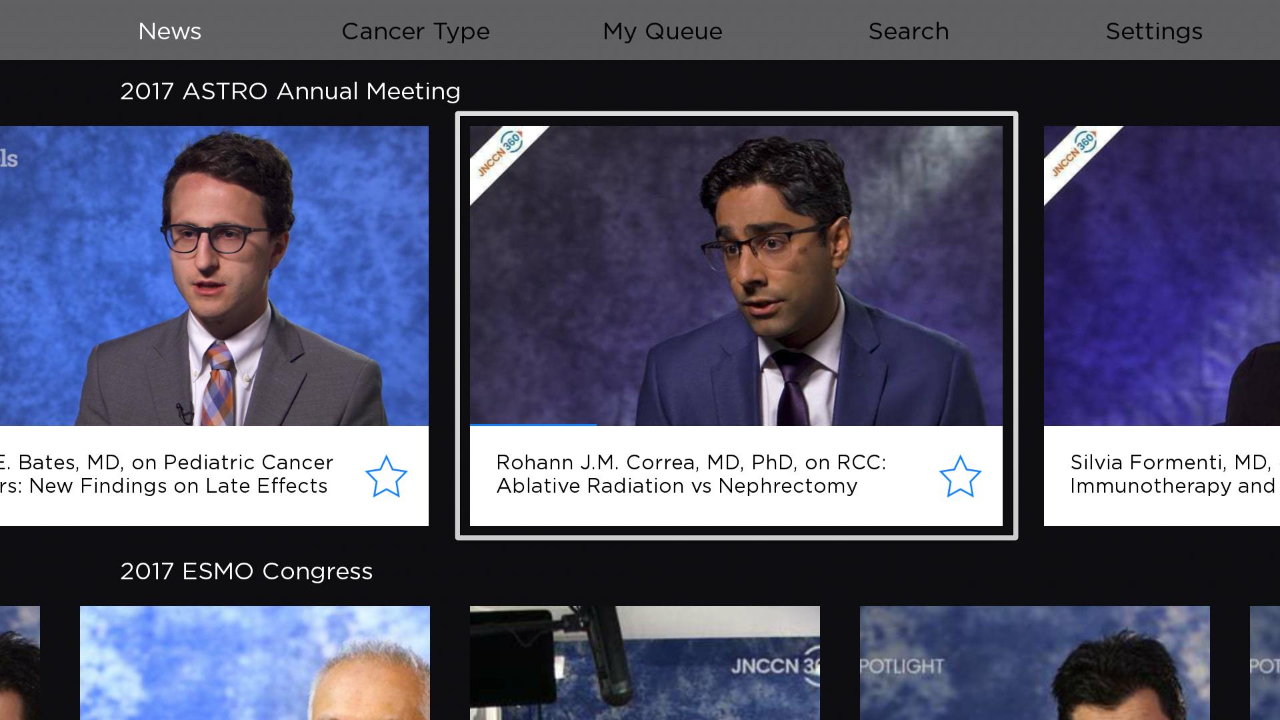Open the News tab
Viewport: 1280px width, 720px height.
point(170,31)
